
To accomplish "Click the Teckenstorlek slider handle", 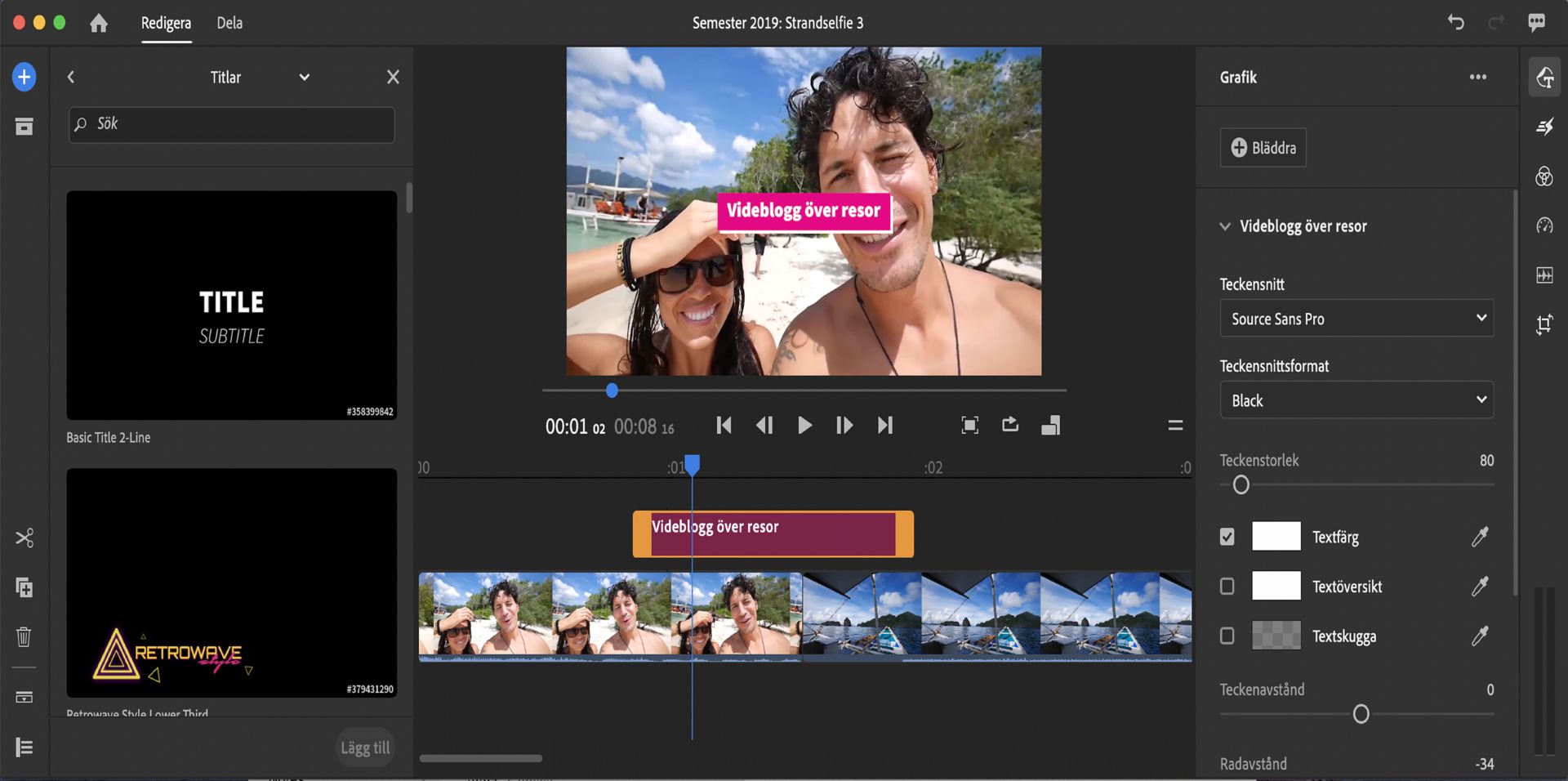I will click(1241, 485).
